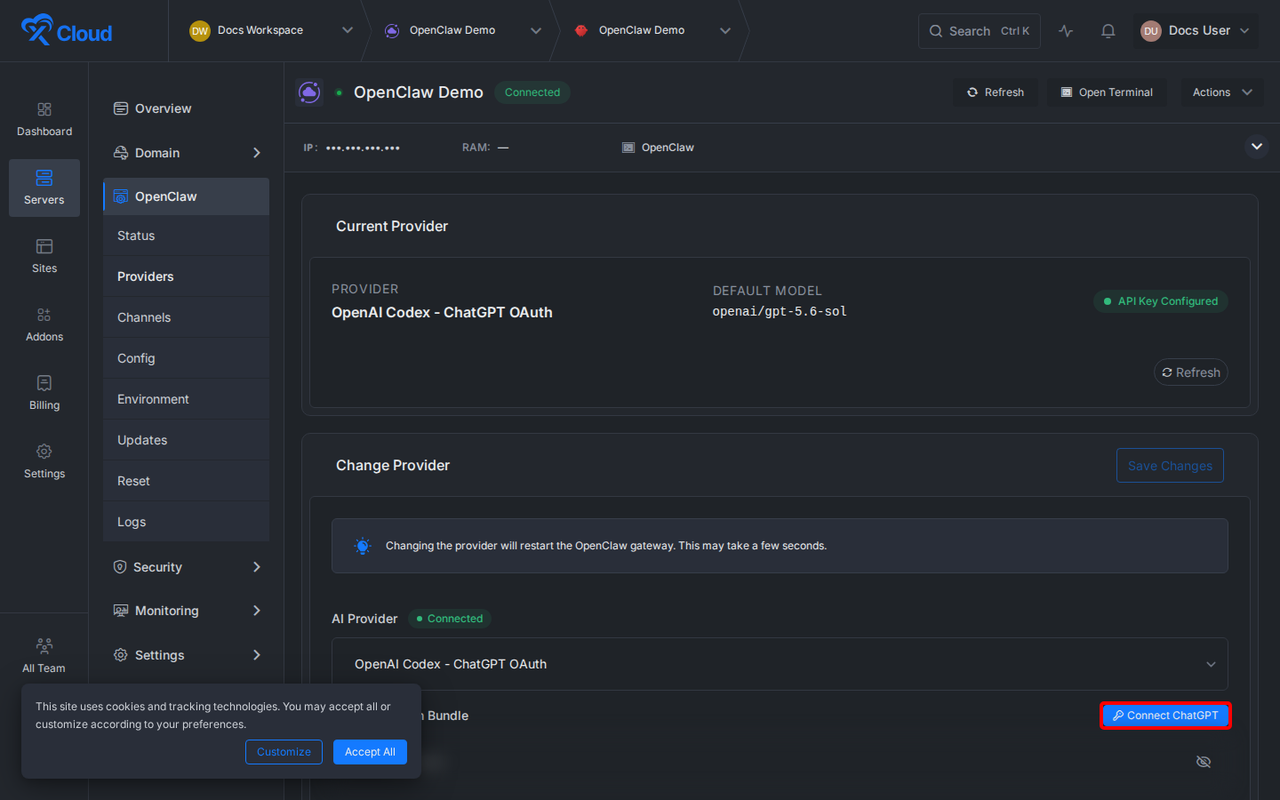
Task: Click the Connected status badge in header
Action: click(x=532, y=92)
